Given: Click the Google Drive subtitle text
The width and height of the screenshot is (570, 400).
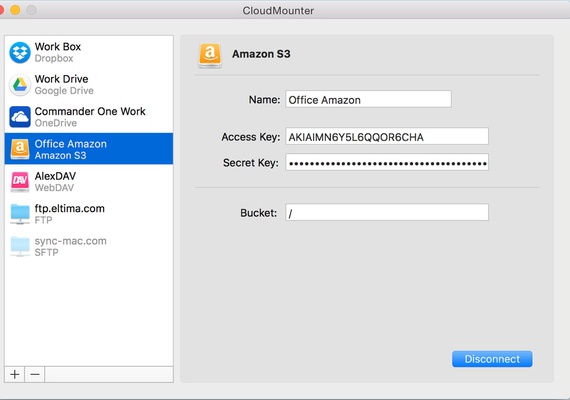Looking at the screenshot, I should pyautogui.click(x=64, y=91).
